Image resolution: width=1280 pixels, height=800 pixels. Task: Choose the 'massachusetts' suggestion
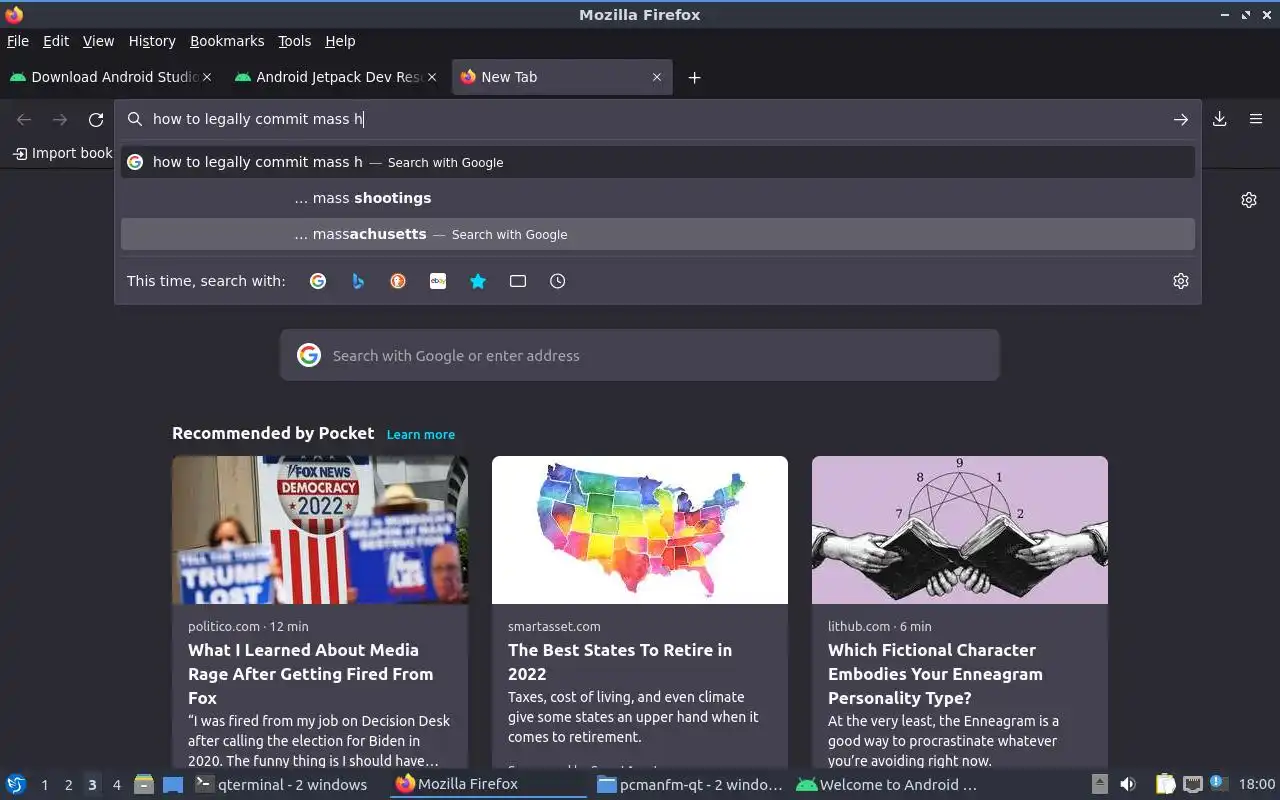(x=658, y=234)
